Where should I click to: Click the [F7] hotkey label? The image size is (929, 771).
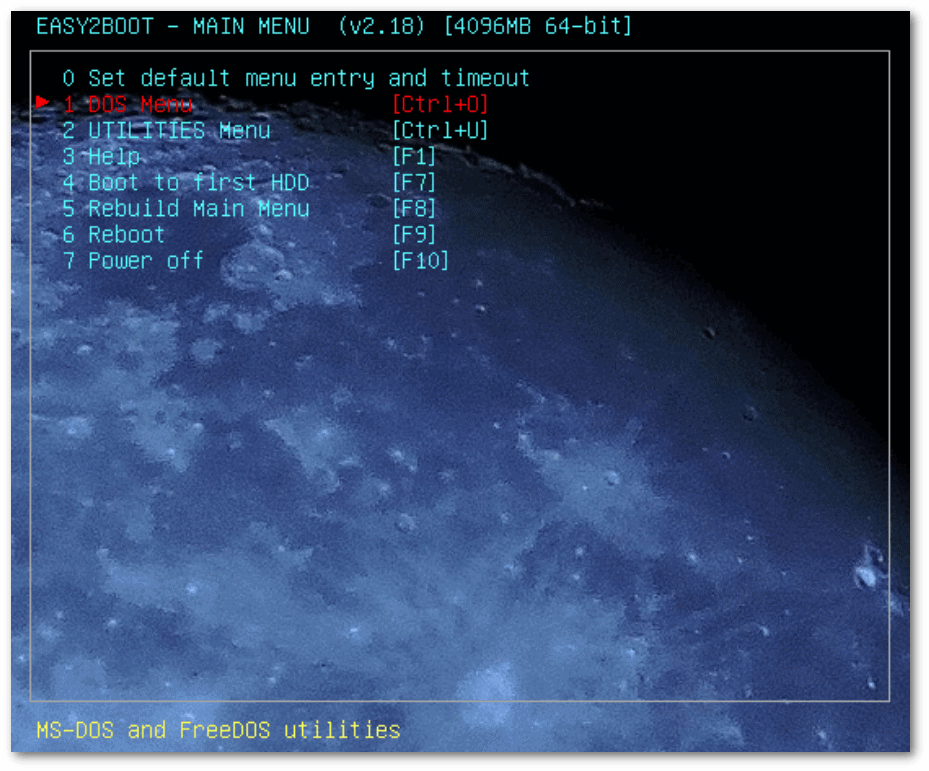tap(413, 182)
